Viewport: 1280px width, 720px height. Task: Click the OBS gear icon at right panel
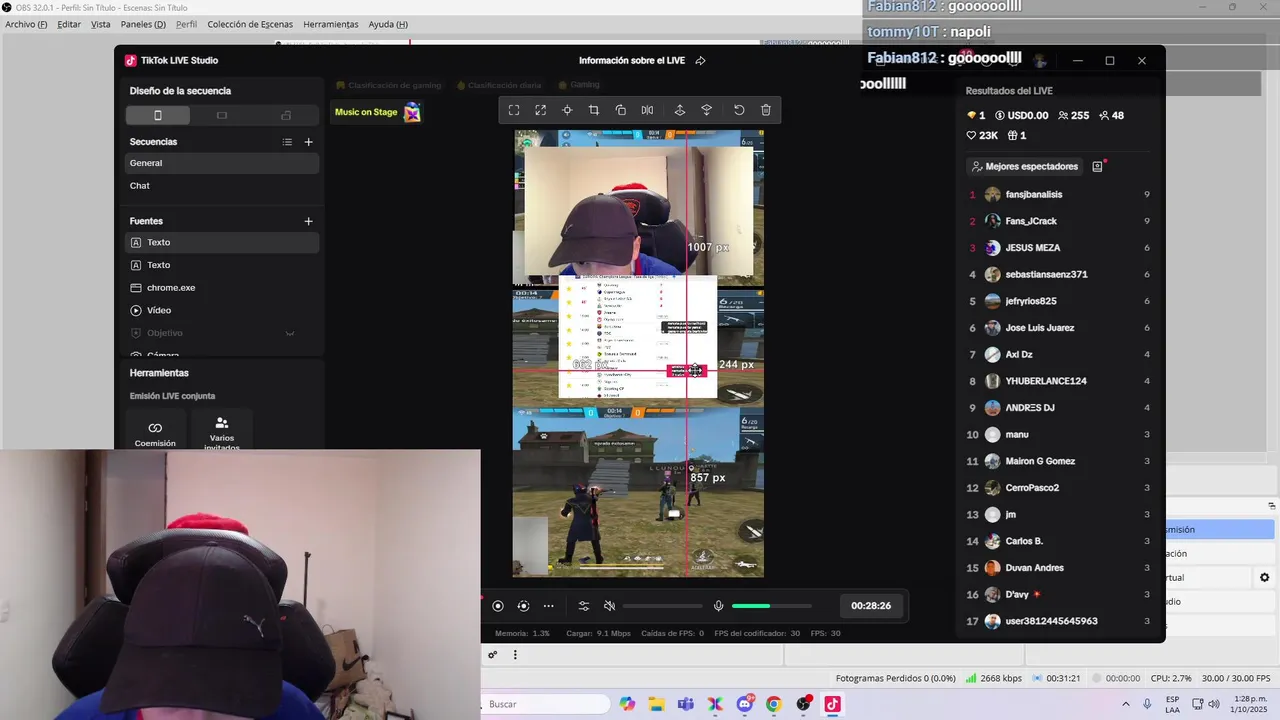pos(1264,578)
